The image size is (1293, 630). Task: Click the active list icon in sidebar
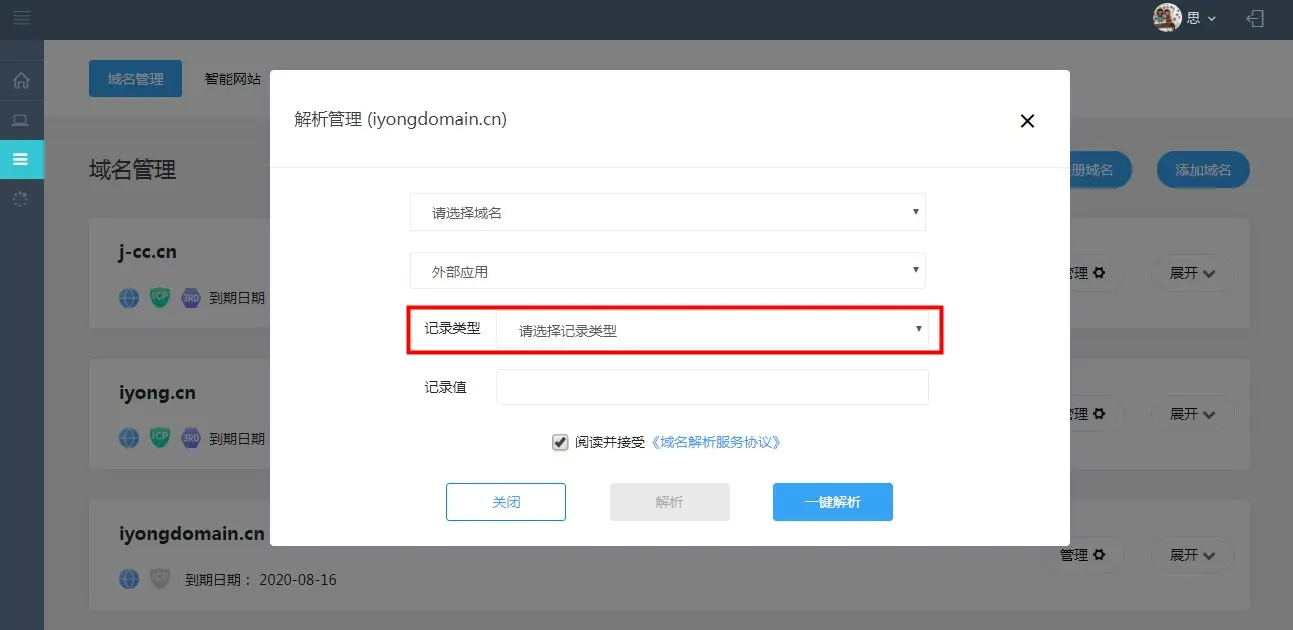[21, 158]
